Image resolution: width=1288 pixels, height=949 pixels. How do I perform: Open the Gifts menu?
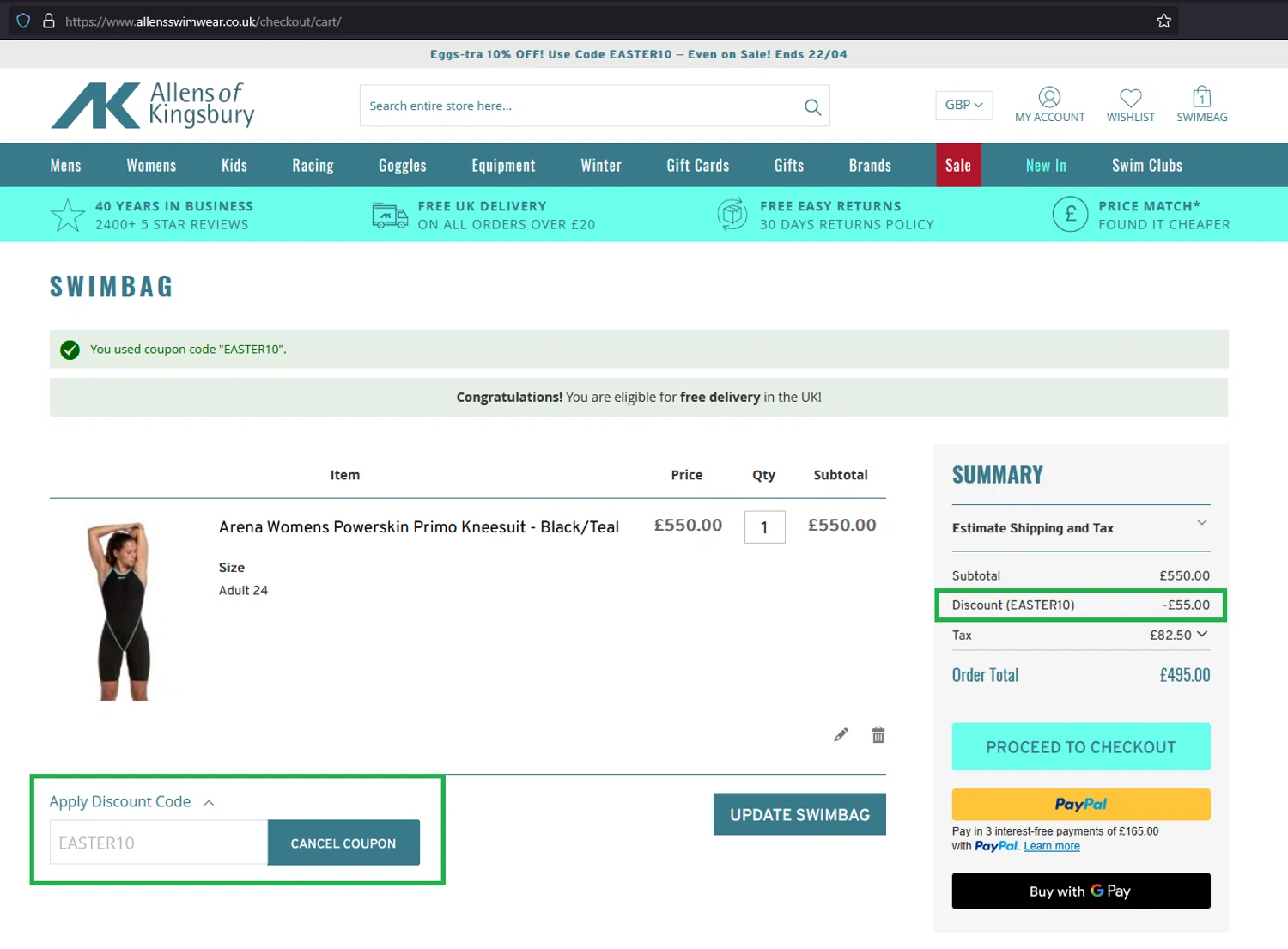[x=788, y=165]
